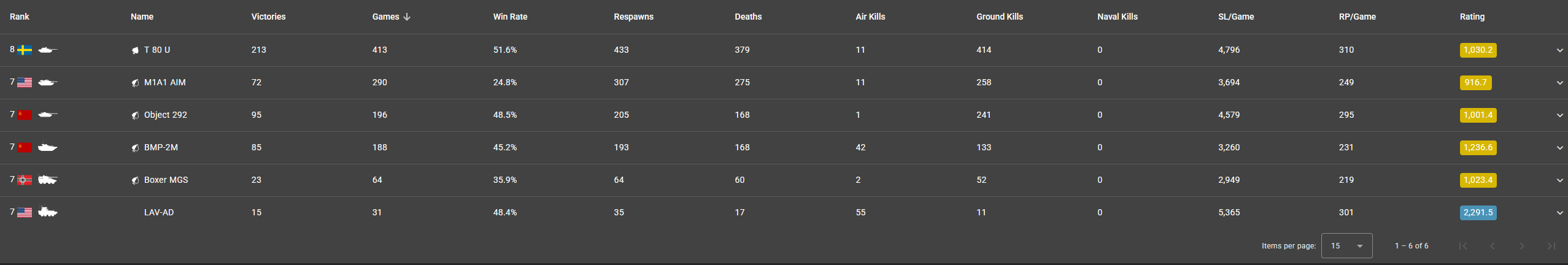The width and height of the screenshot is (1568, 265).
Task: Sort by the Victories column header
Action: 268,17
